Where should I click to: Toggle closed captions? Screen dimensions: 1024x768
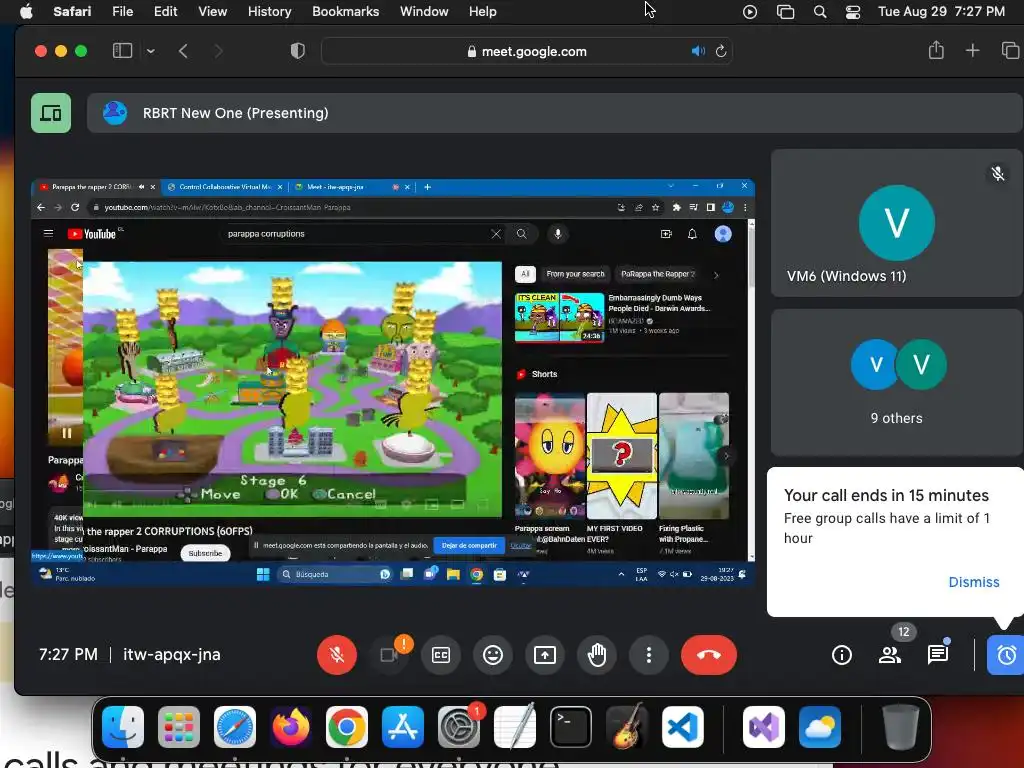tap(441, 654)
